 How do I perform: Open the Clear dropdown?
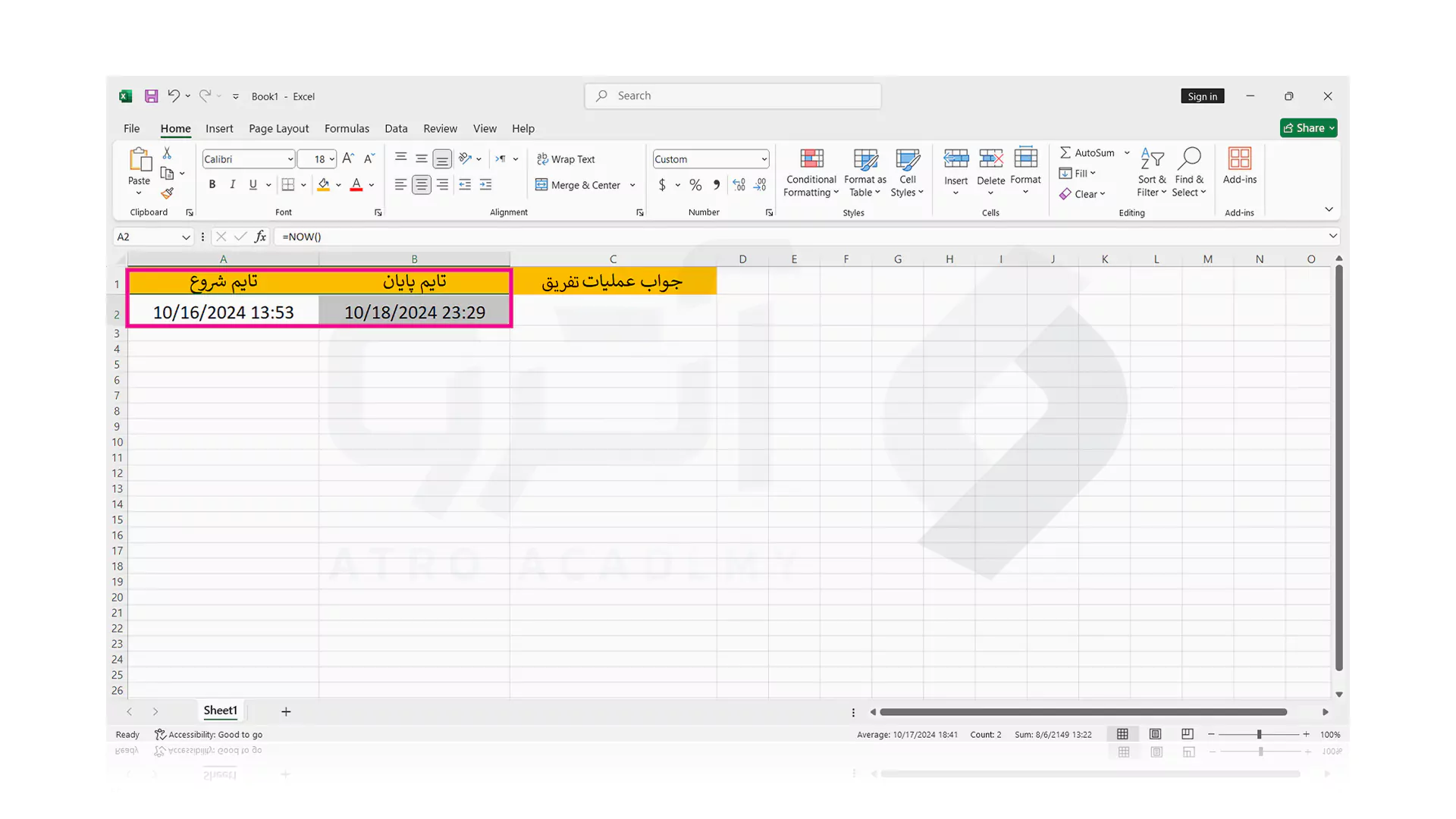[x=1083, y=194]
